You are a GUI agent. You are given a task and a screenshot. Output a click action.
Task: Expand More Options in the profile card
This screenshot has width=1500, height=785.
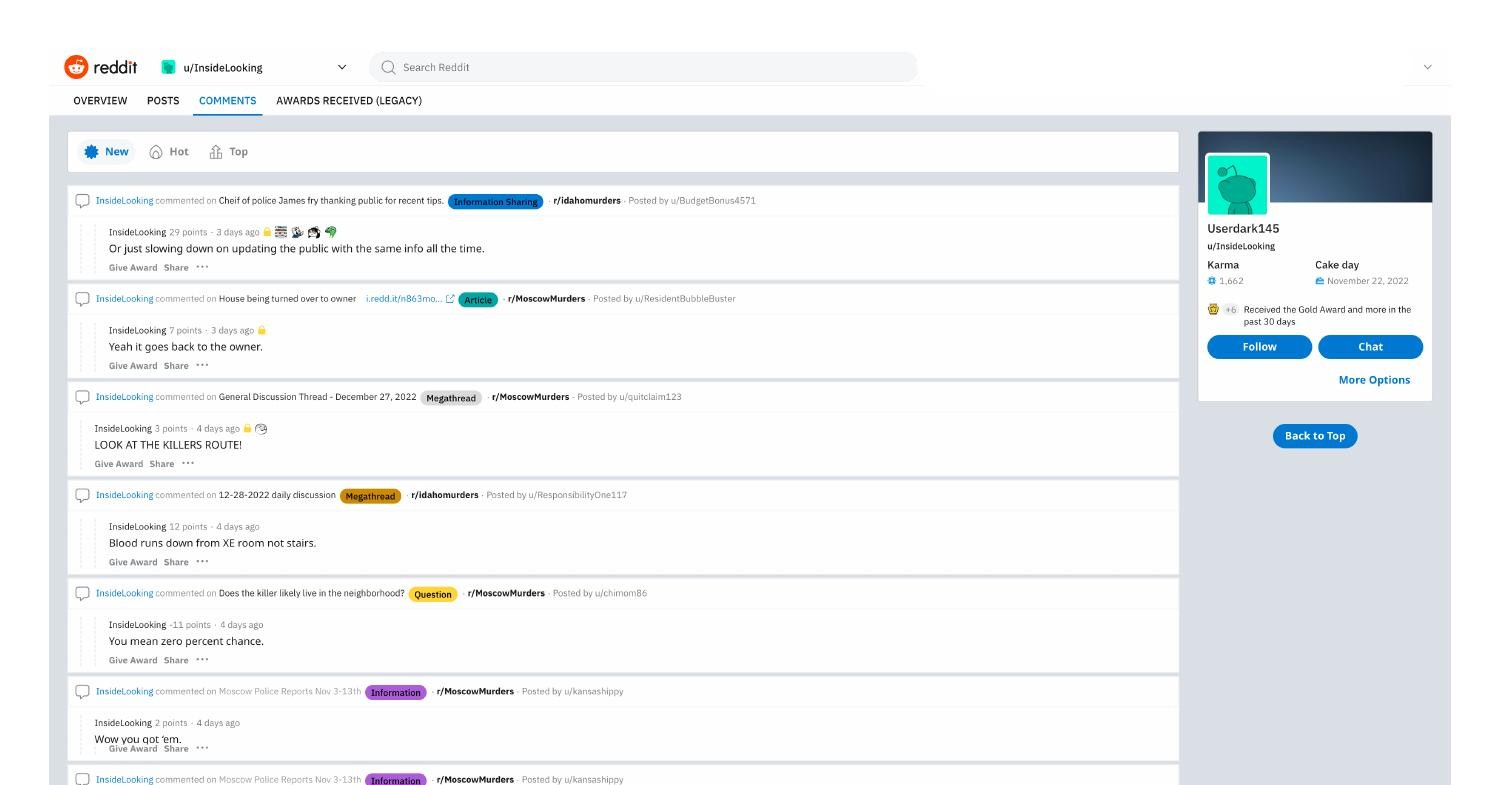click(1374, 380)
